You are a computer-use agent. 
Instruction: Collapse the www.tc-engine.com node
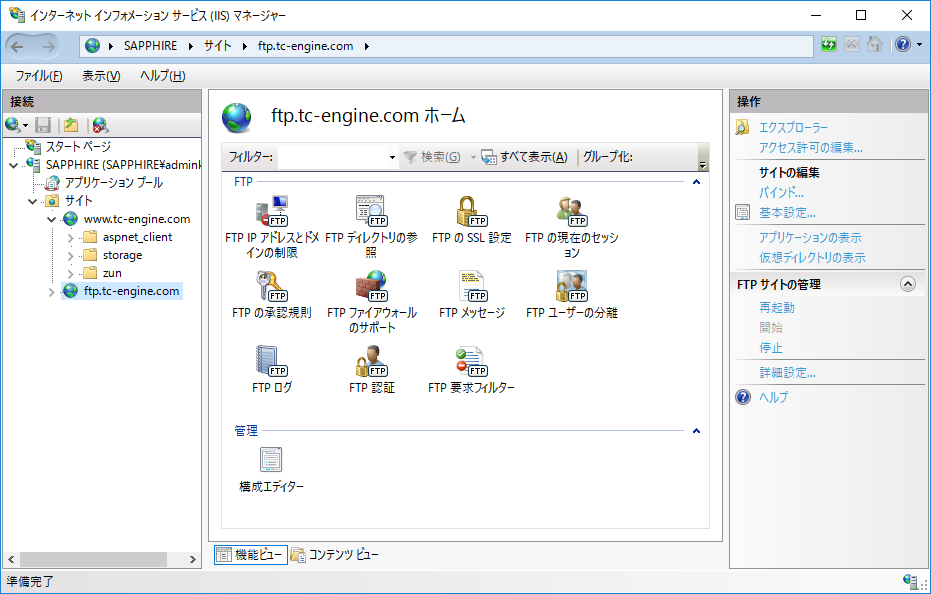[x=52, y=220]
